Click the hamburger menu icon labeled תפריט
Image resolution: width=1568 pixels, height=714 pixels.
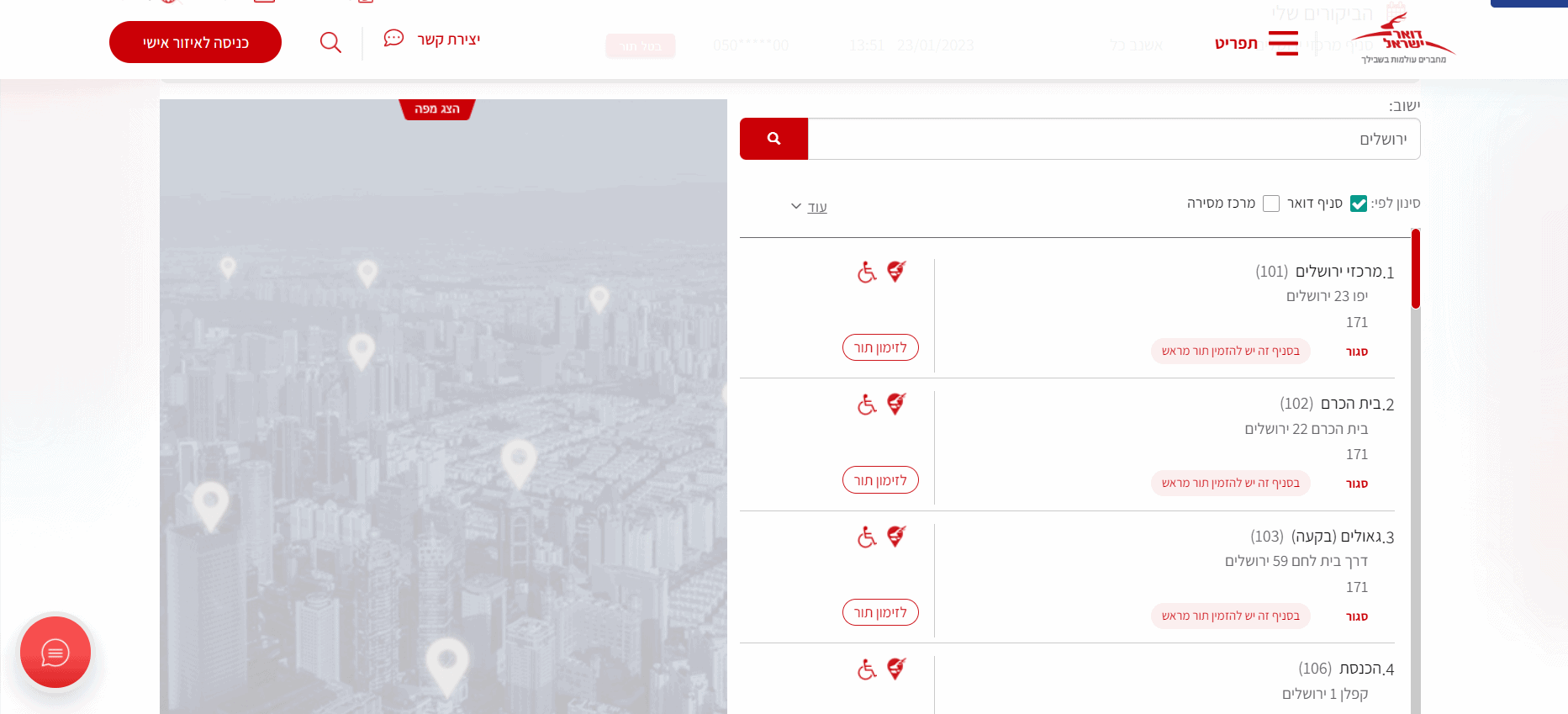[1282, 43]
